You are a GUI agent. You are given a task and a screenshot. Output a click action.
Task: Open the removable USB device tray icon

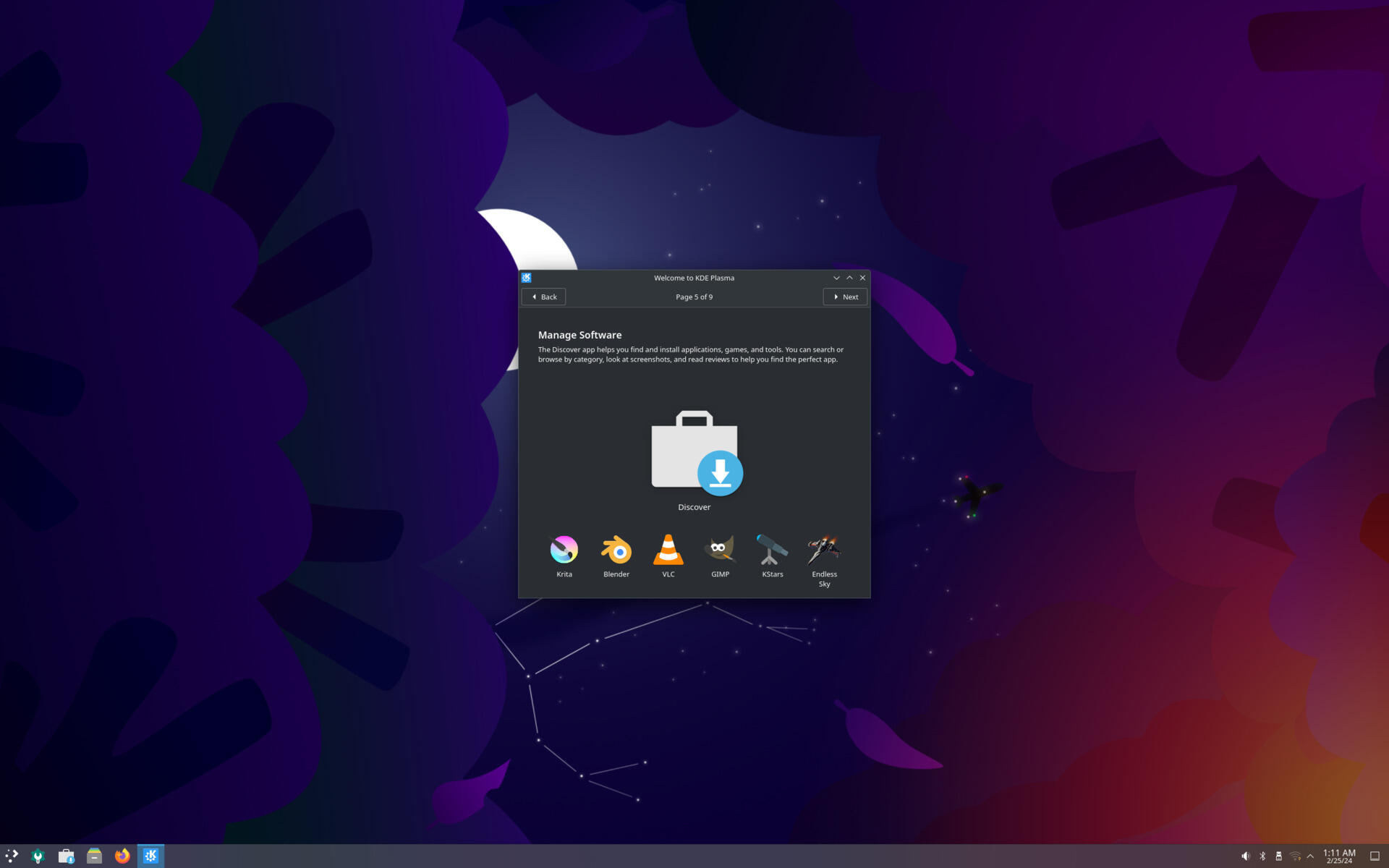point(1278,856)
